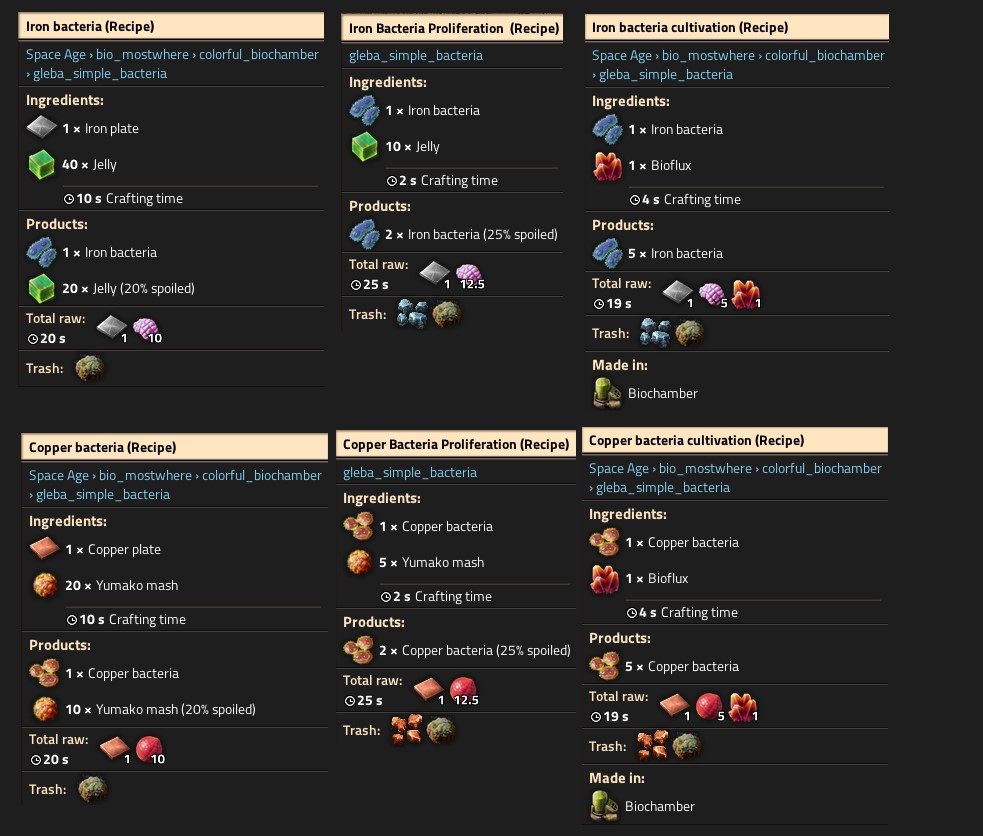Viewport: 983px width, 836px height.
Task: Open Space Age link in Iron bacteria recipe breadcrumb
Action: (56, 55)
